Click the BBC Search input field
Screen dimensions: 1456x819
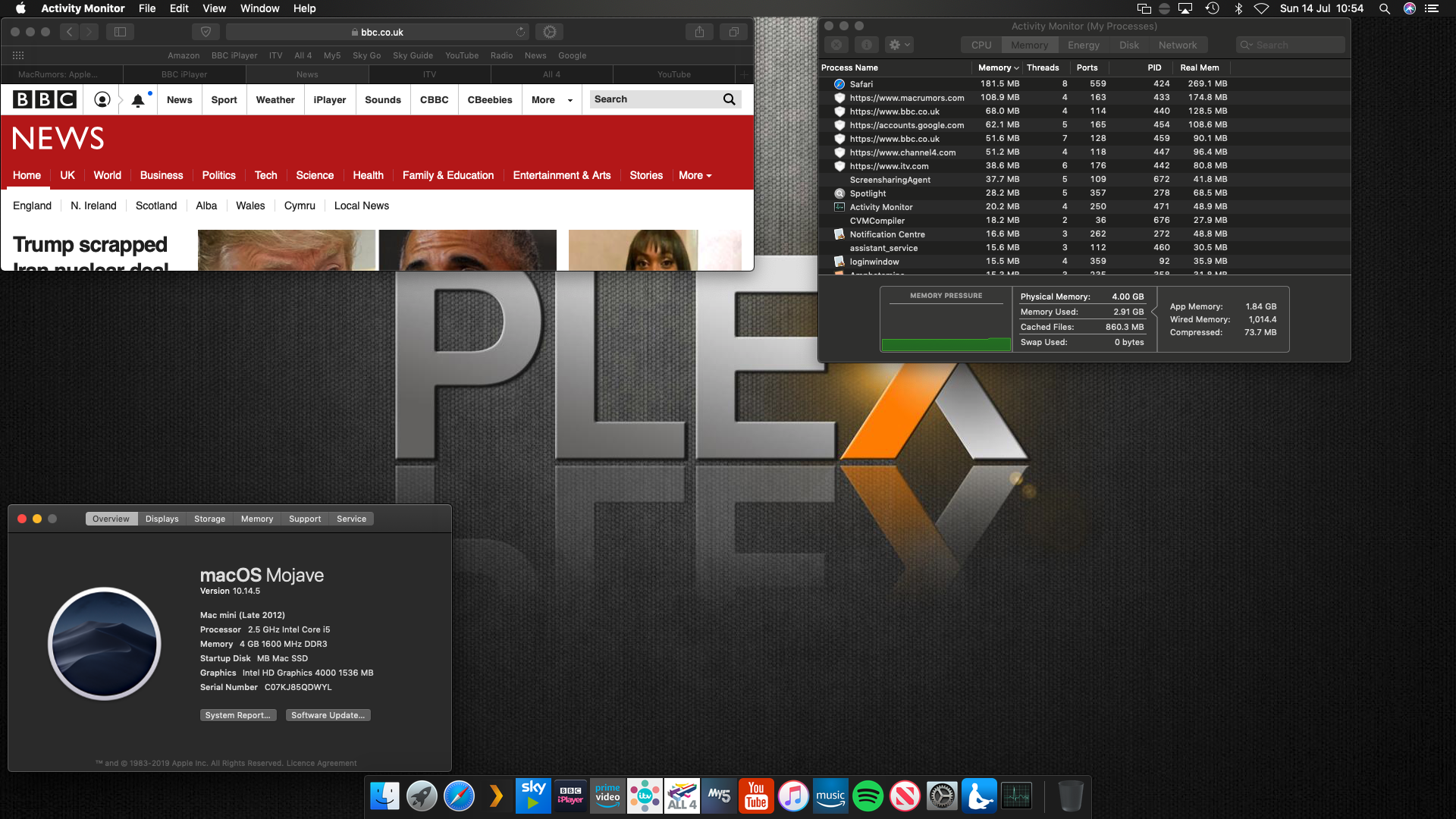[654, 99]
